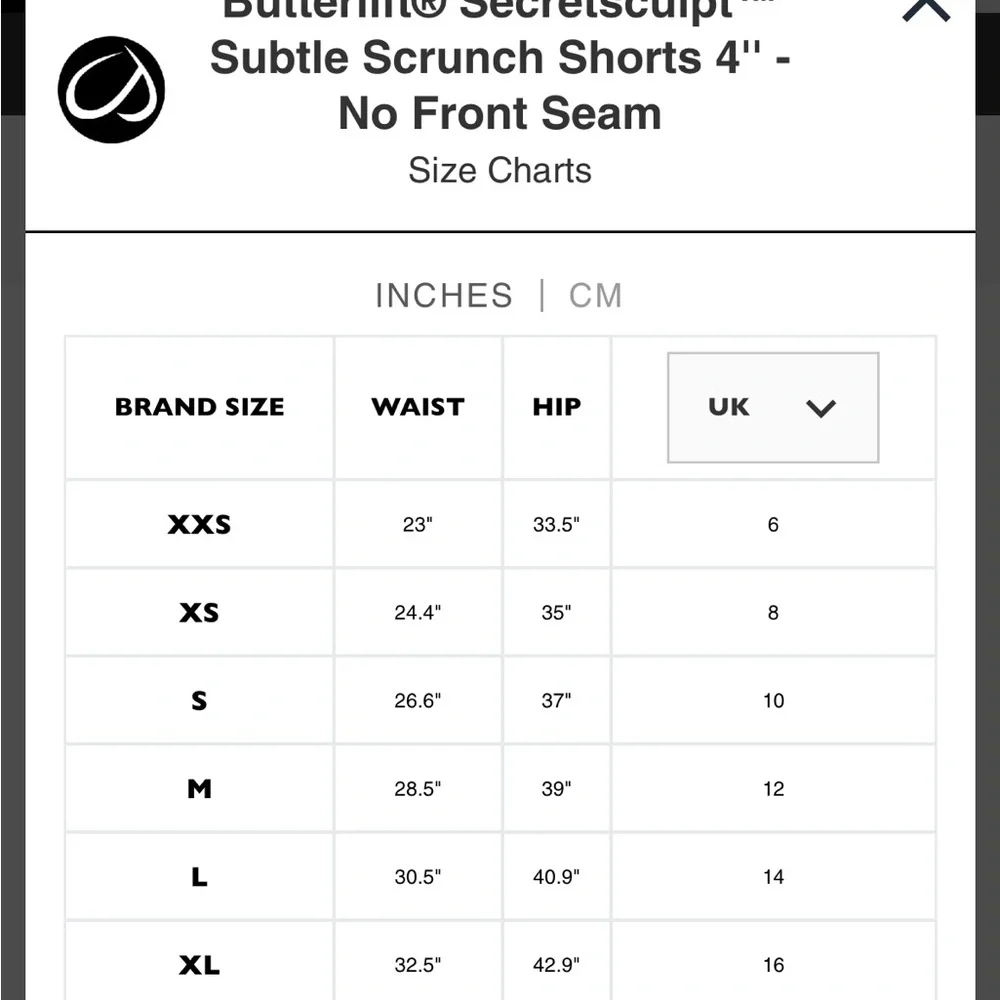Select the M brand size row

point(198,788)
